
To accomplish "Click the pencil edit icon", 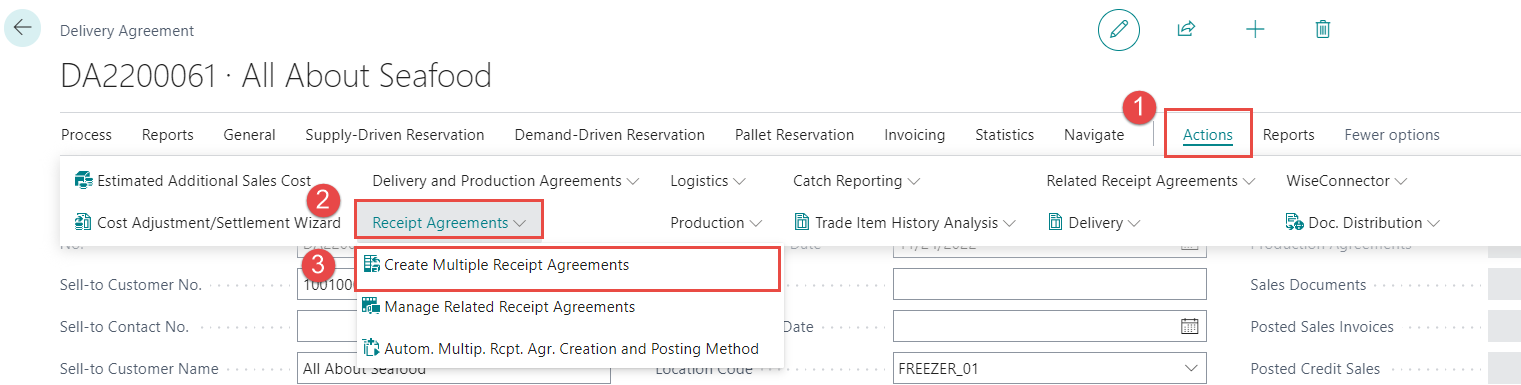I will click(1119, 30).
